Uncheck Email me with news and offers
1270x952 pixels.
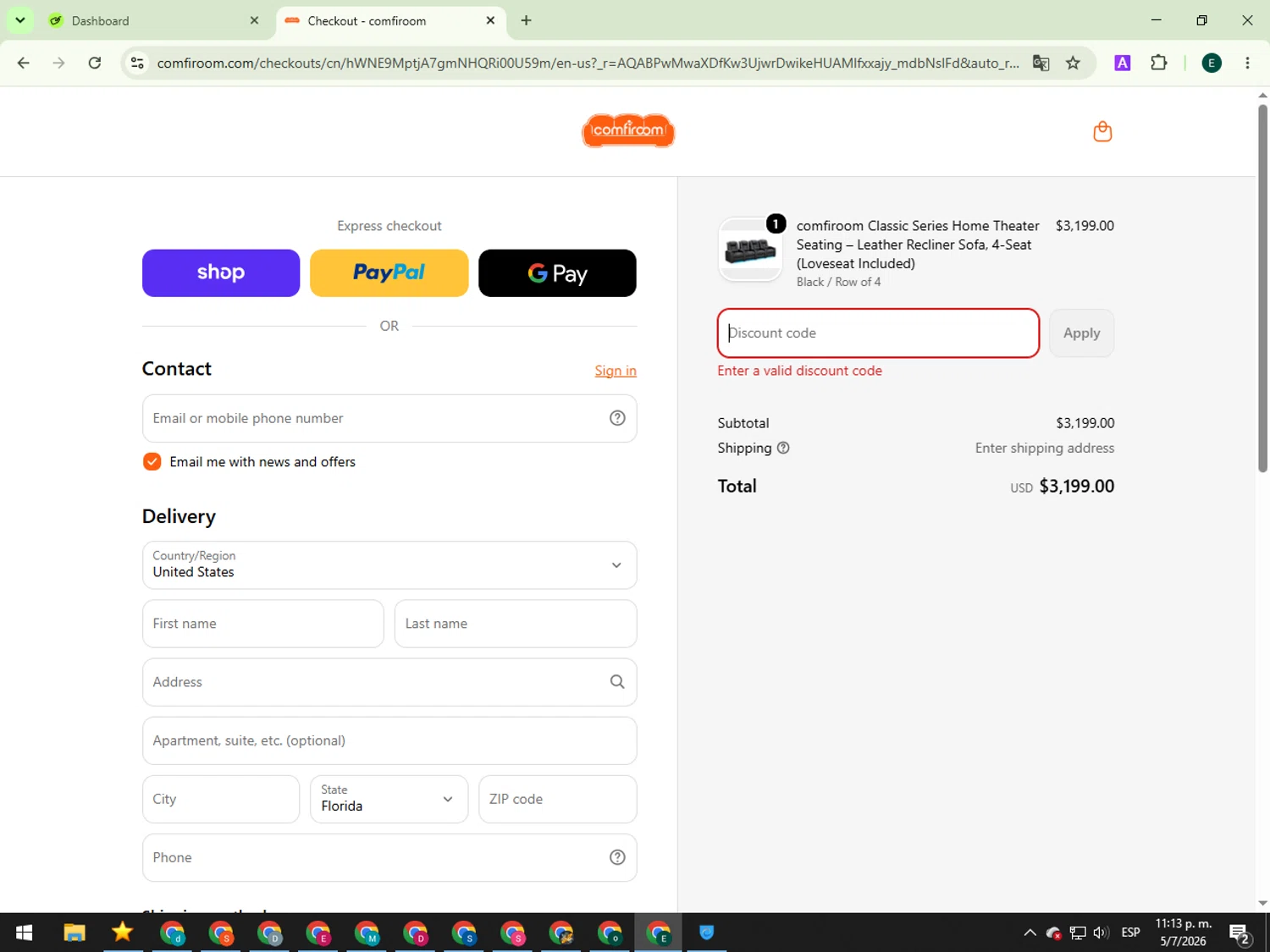click(x=152, y=461)
